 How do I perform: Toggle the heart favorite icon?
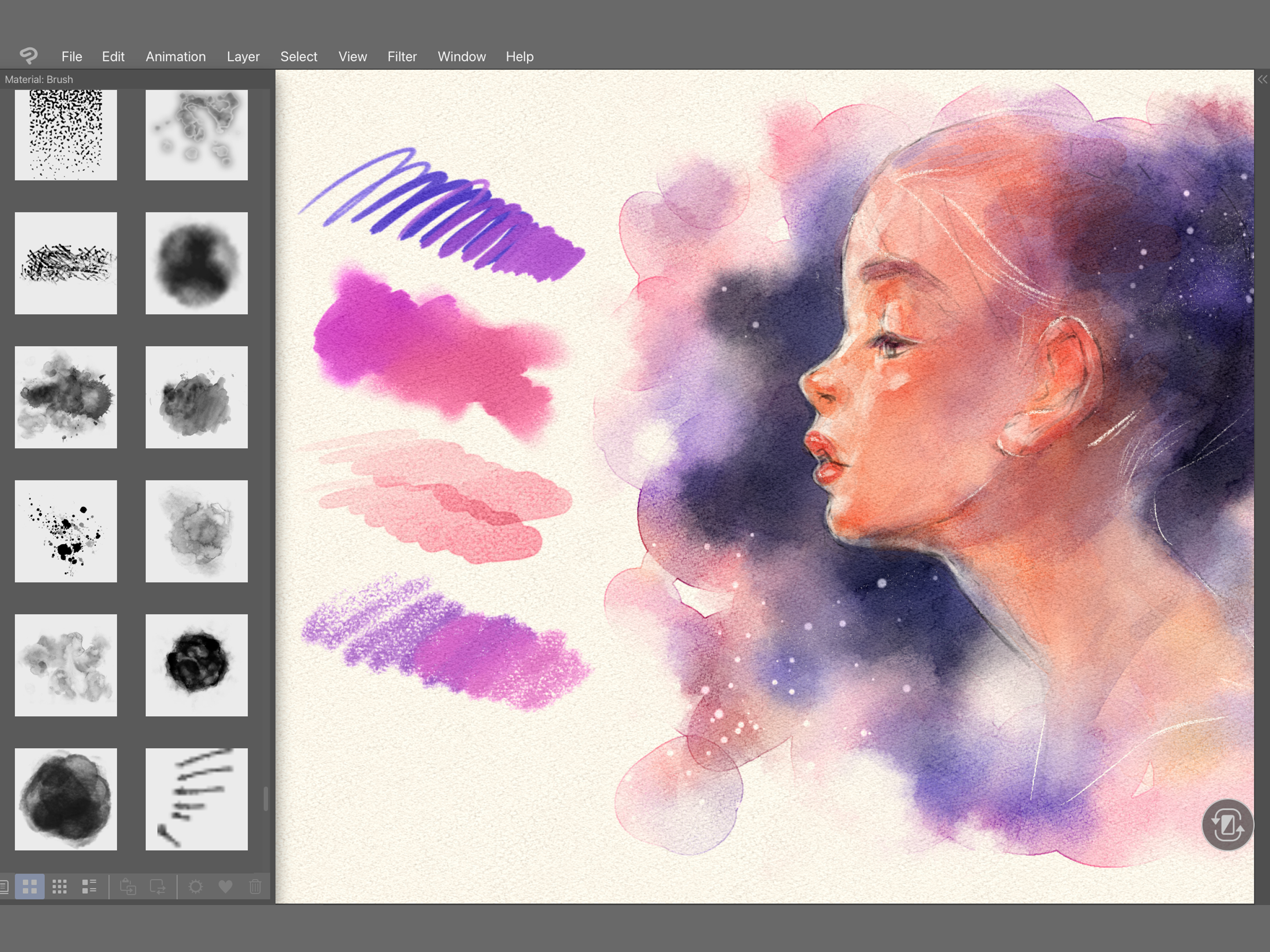click(x=225, y=886)
